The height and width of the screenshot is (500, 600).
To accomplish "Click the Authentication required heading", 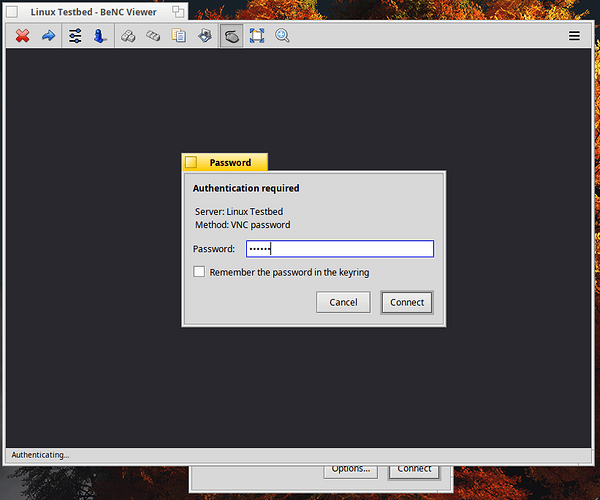I will [x=246, y=188].
